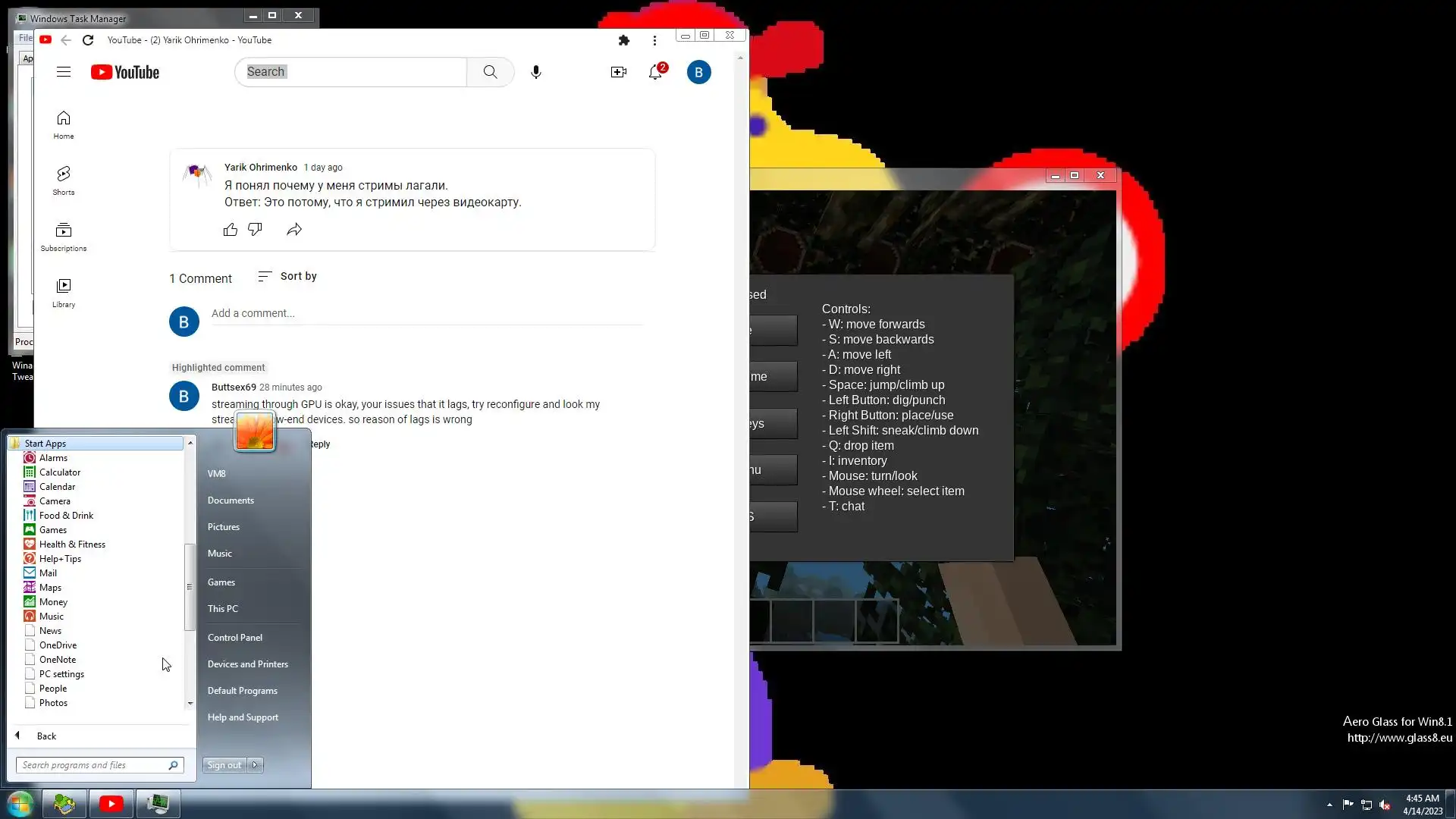Screen dimensions: 1456x819
Task: Click the YouTube voice search microphone icon
Action: (536, 72)
